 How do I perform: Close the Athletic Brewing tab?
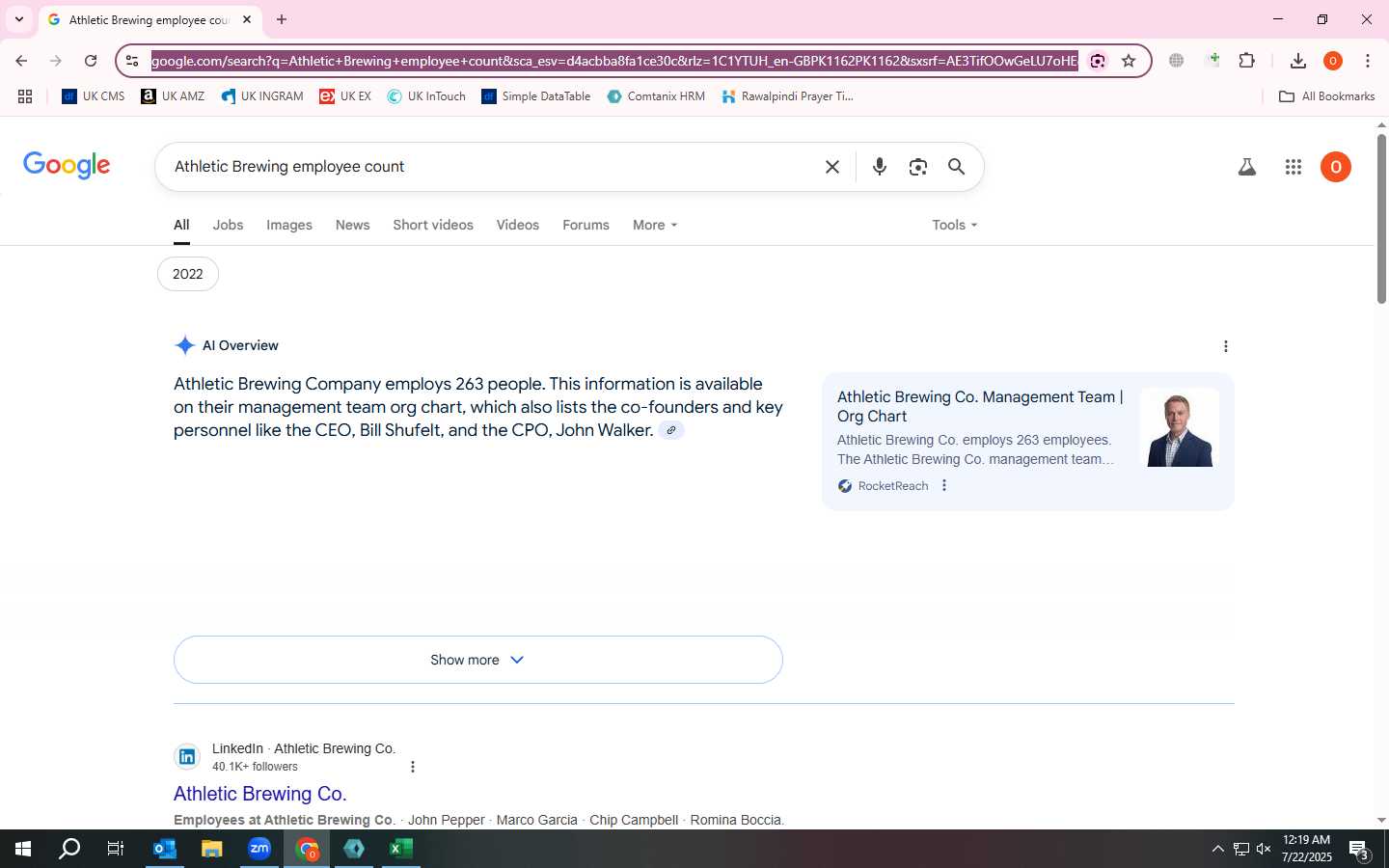point(247,19)
